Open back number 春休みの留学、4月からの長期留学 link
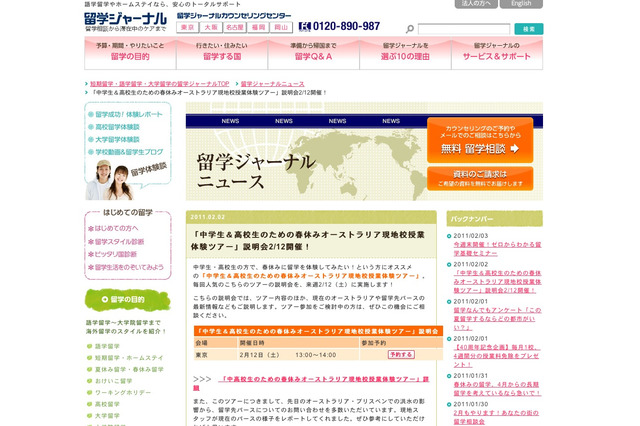 [497, 389]
